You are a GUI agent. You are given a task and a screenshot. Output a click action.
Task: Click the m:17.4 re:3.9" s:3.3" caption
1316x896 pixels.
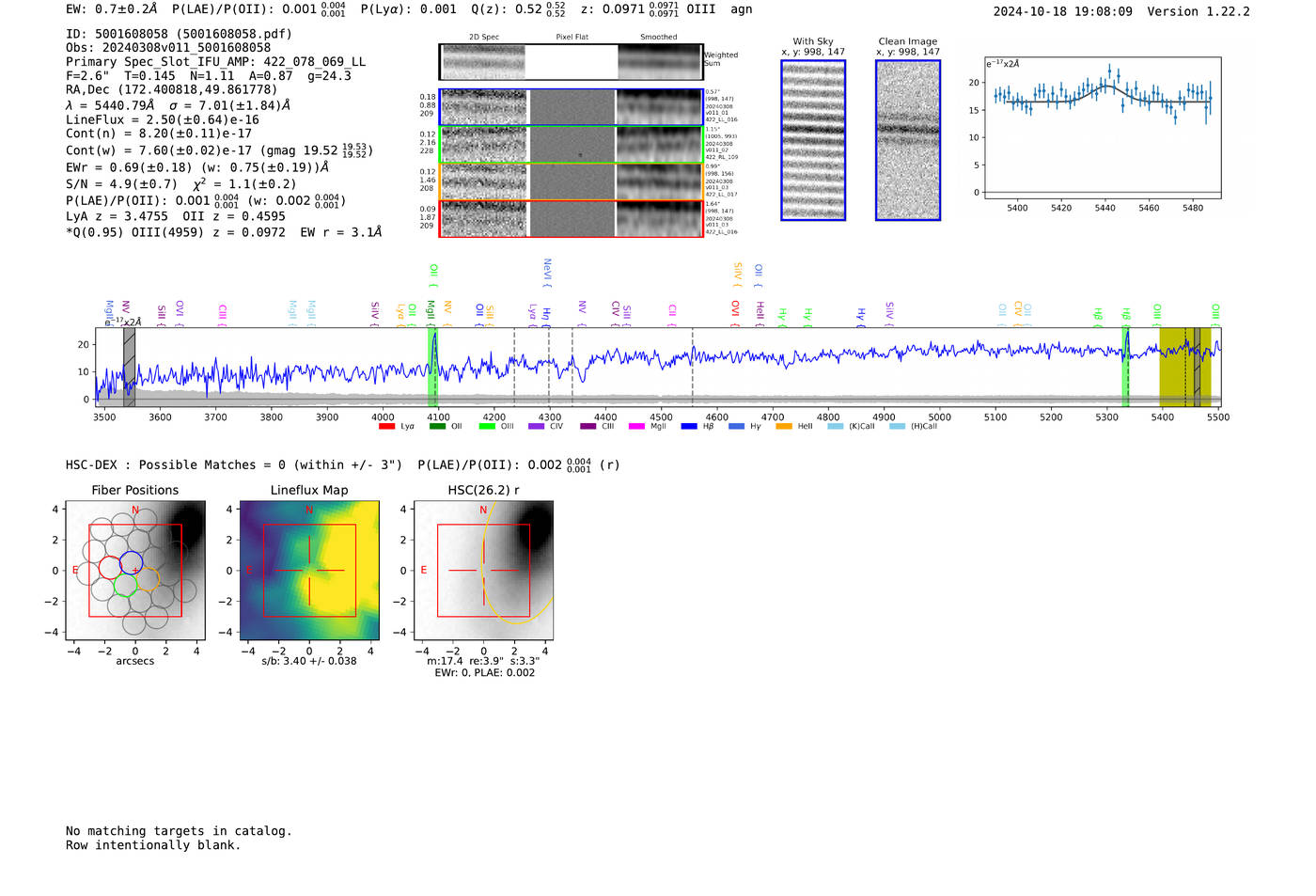[484, 661]
